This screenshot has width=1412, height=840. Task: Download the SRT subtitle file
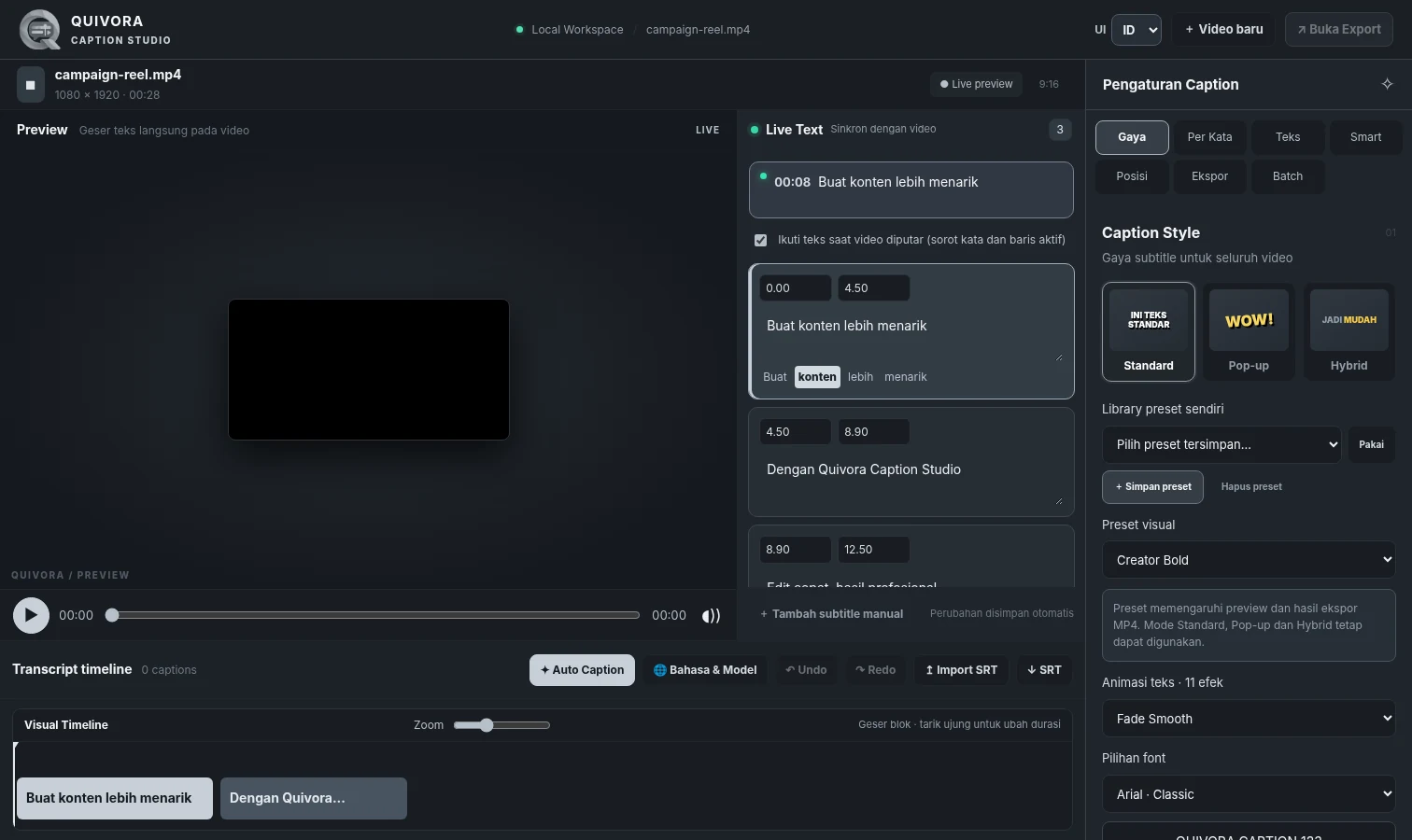[x=1044, y=670]
